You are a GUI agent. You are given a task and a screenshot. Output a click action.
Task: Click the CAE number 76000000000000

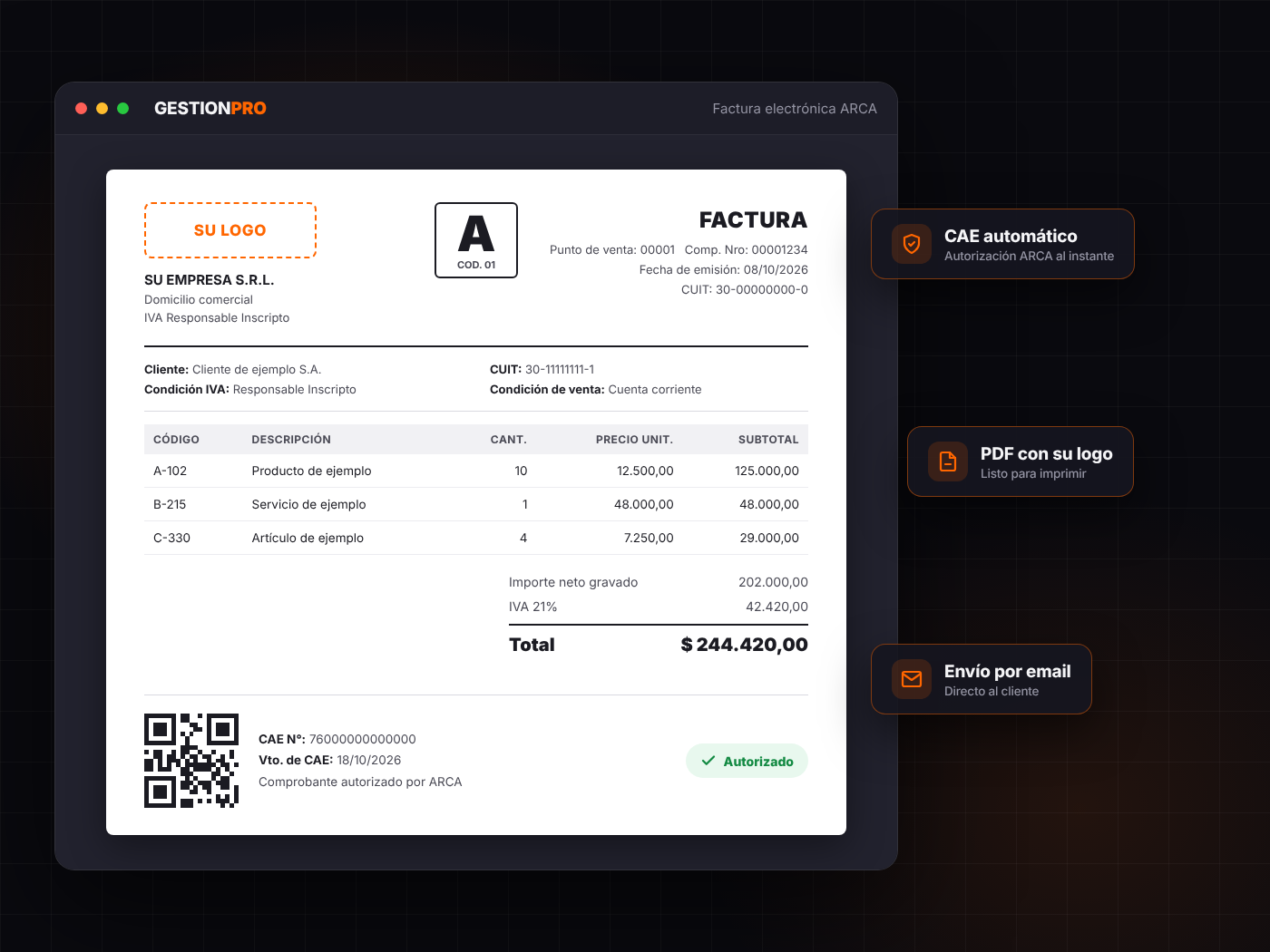(363, 740)
